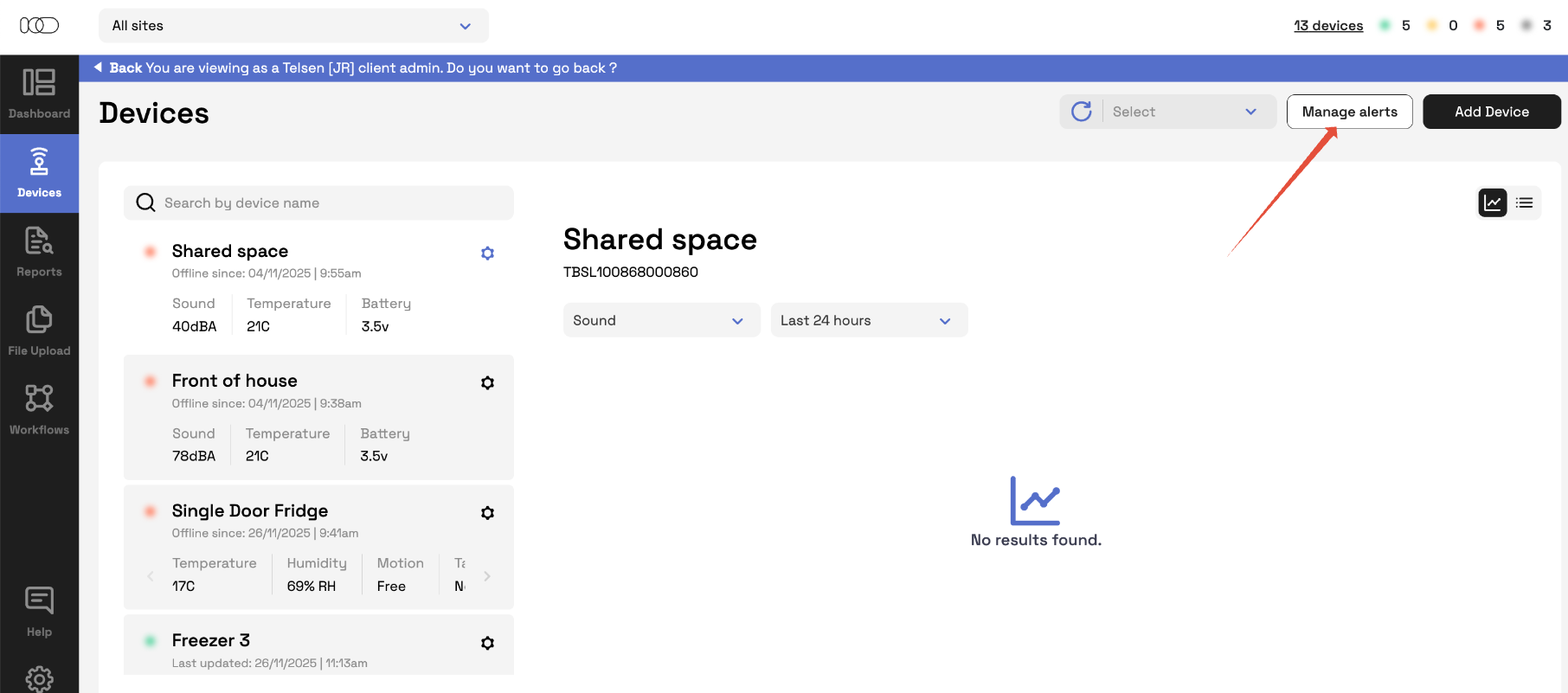The image size is (1568, 693).
Task: Click the Single Door Fridge offline status dot
Action: 150,511
